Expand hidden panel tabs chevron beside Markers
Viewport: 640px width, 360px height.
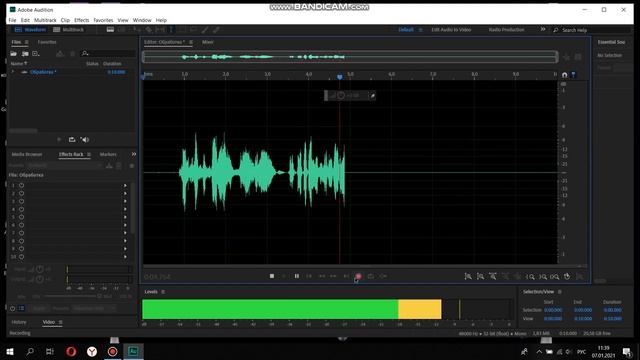pos(133,154)
